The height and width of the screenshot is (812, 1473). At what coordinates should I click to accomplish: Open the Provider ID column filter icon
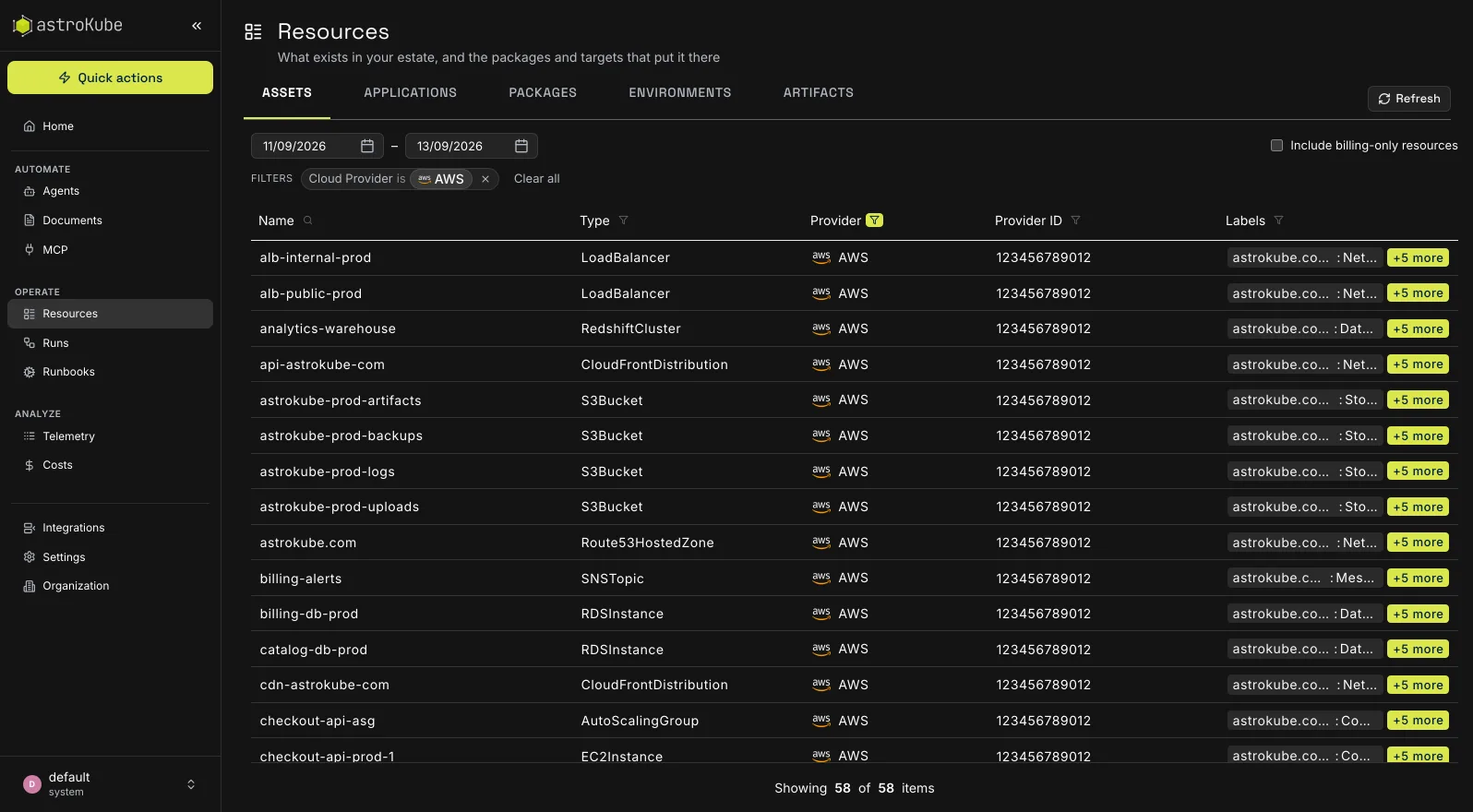(1076, 221)
